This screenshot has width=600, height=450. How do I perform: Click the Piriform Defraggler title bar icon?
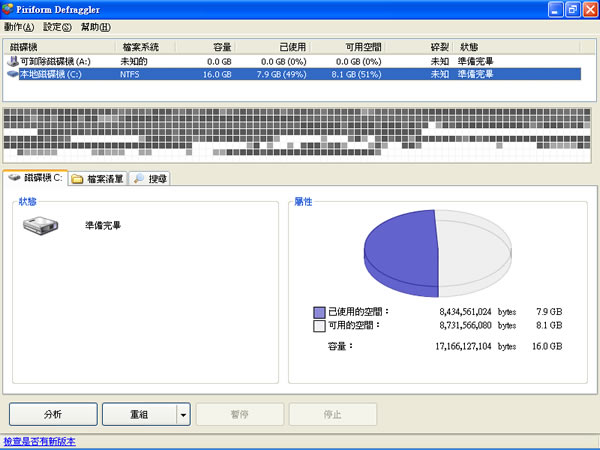[10, 9]
